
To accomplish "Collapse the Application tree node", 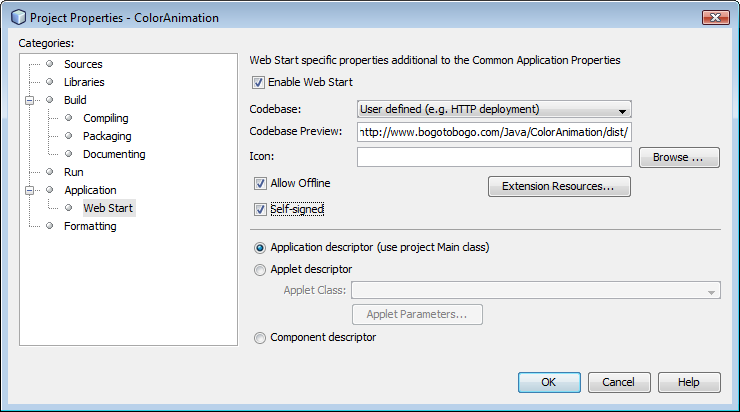I will [29, 190].
